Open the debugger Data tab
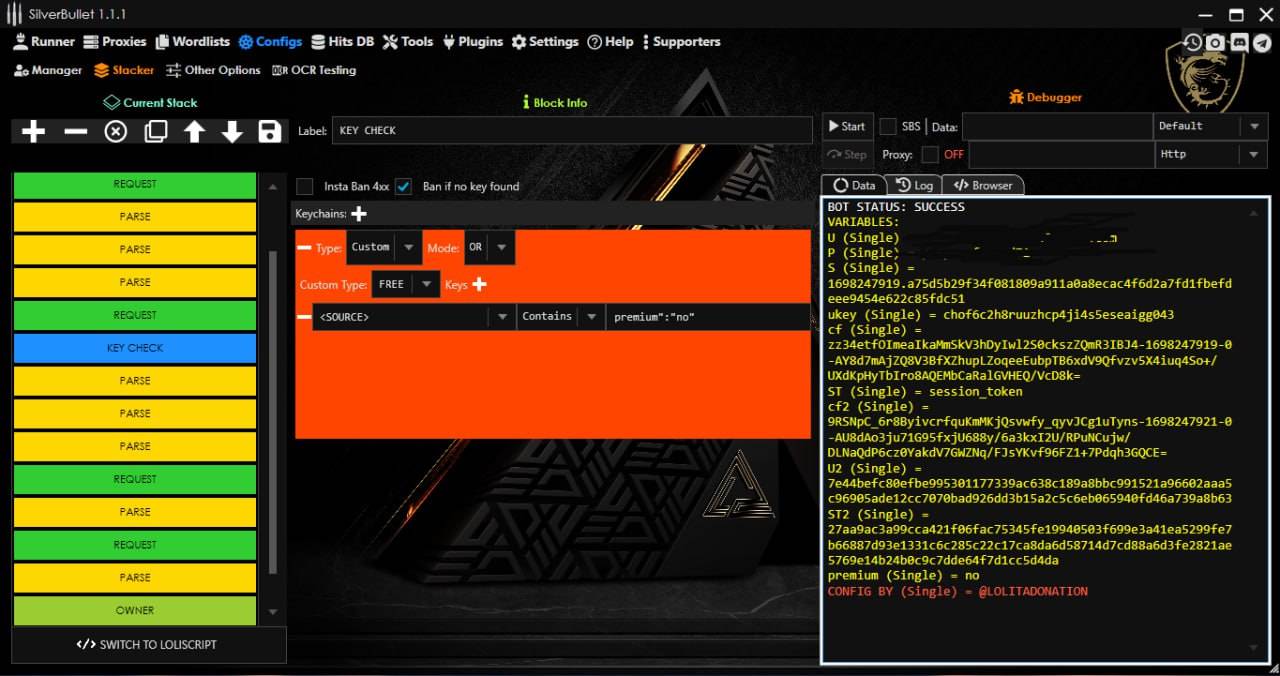This screenshot has width=1280, height=676. coord(854,185)
